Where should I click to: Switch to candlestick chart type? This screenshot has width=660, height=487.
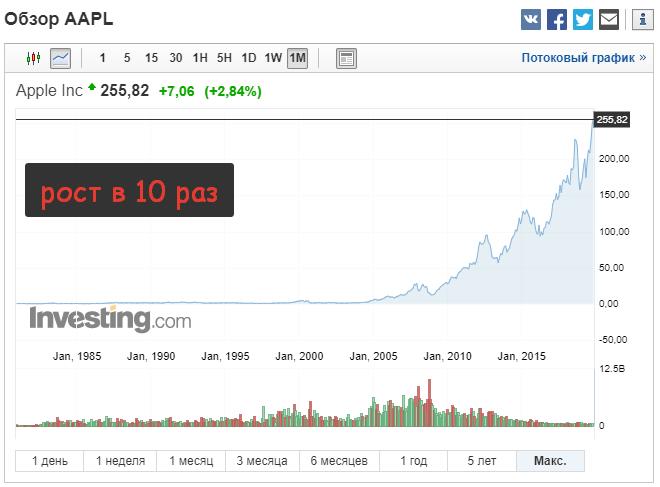click(x=34, y=58)
